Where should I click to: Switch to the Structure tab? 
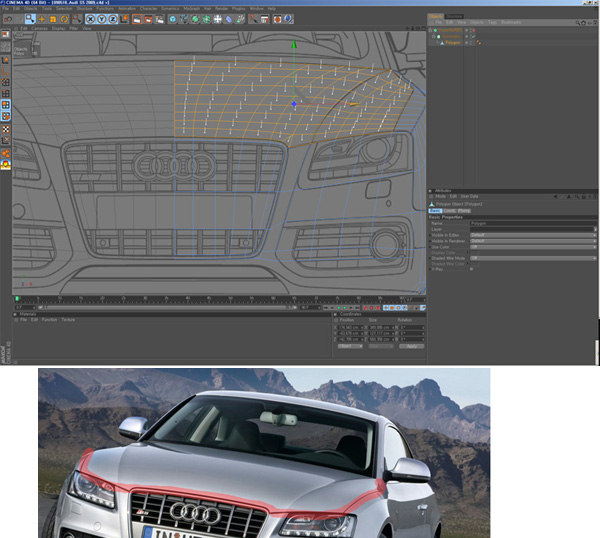click(x=454, y=16)
